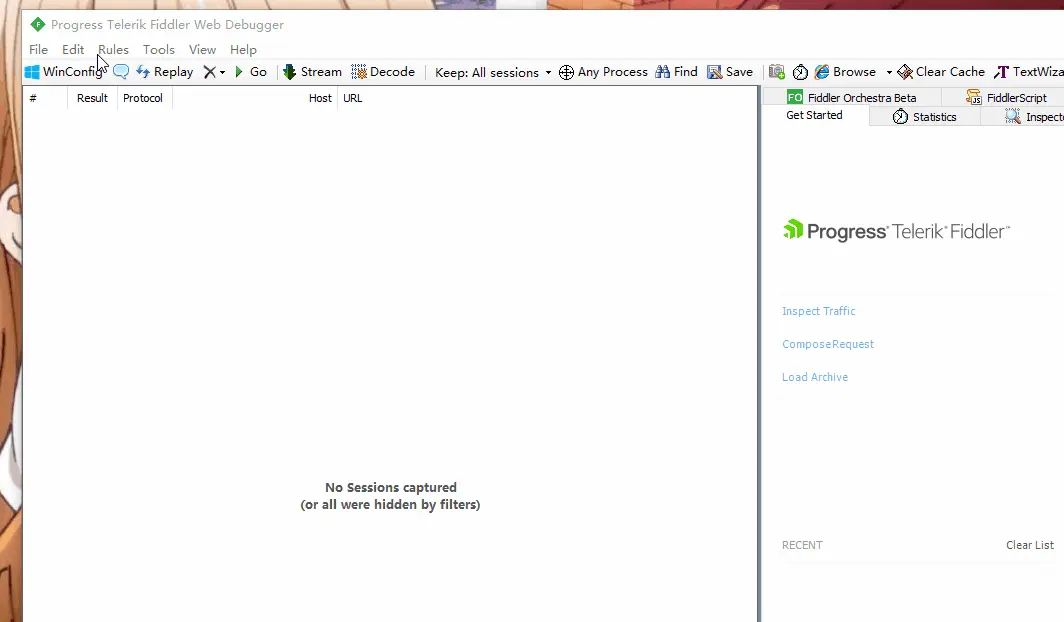This screenshot has width=1064, height=622.
Task: Open the View menu
Action: 202,50
